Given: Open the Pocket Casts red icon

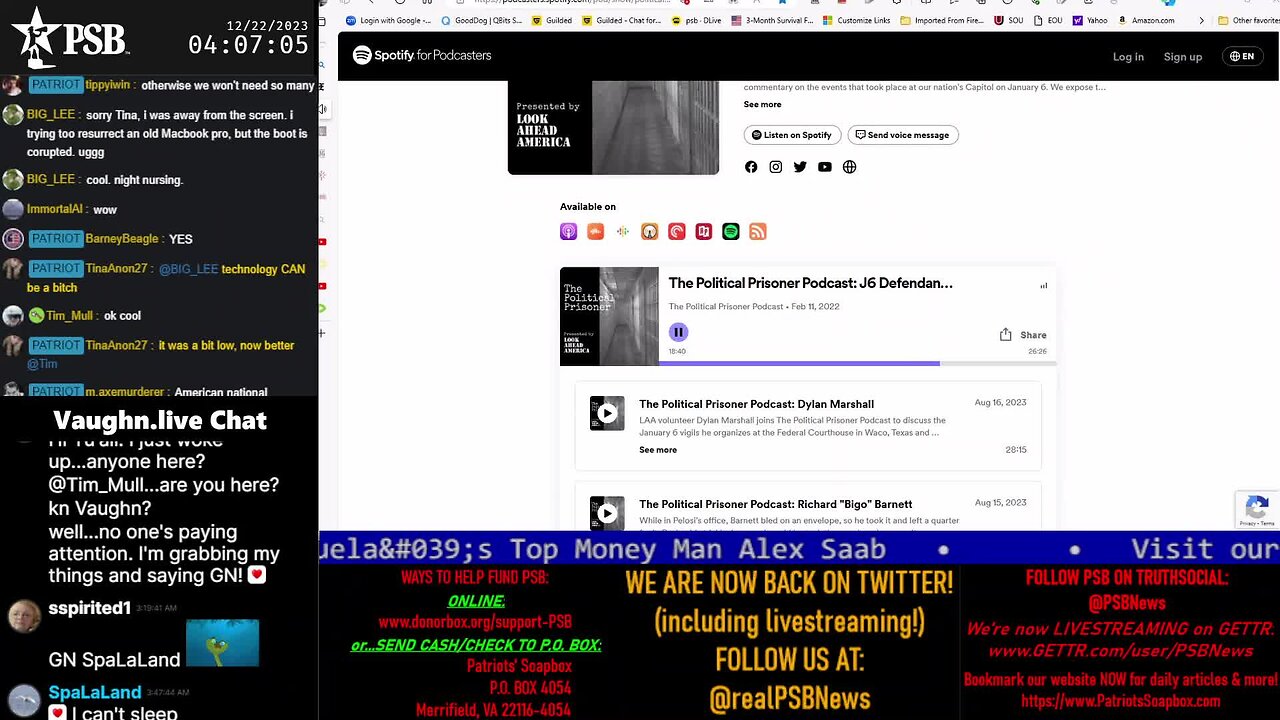Looking at the screenshot, I should point(677,232).
